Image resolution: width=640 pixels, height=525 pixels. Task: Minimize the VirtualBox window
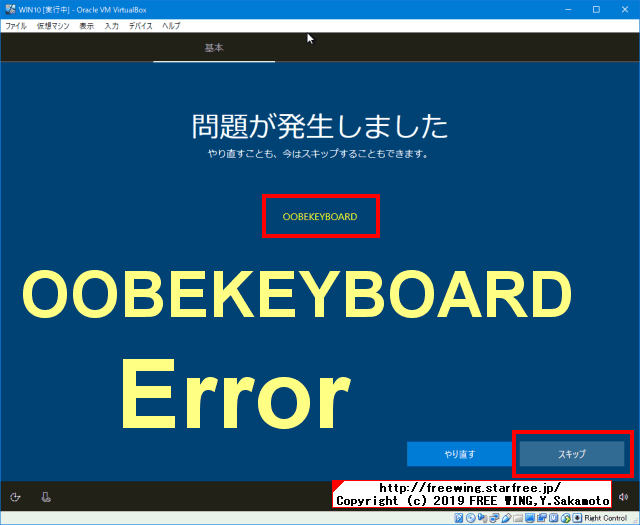[x=568, y=9]
